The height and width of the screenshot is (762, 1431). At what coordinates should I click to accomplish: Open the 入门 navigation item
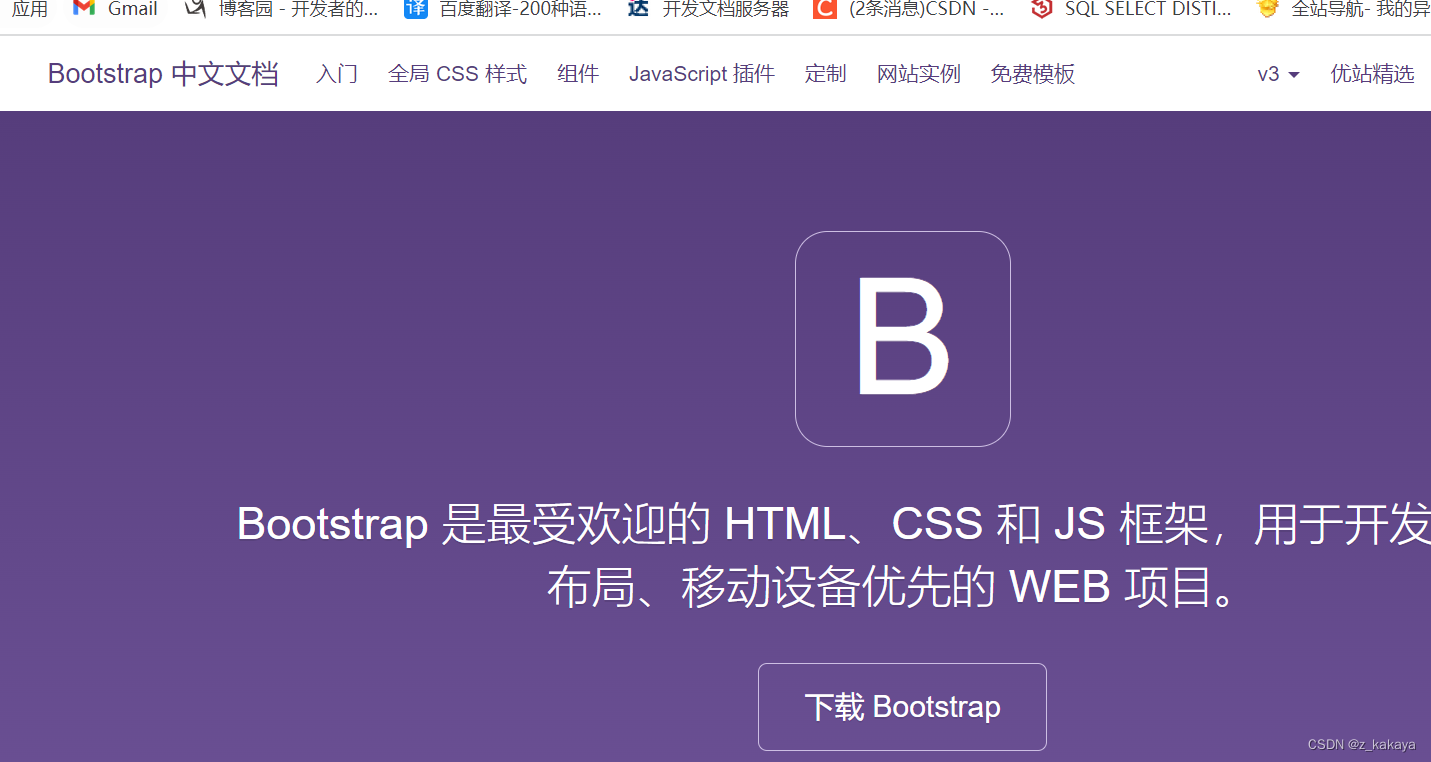337,74
